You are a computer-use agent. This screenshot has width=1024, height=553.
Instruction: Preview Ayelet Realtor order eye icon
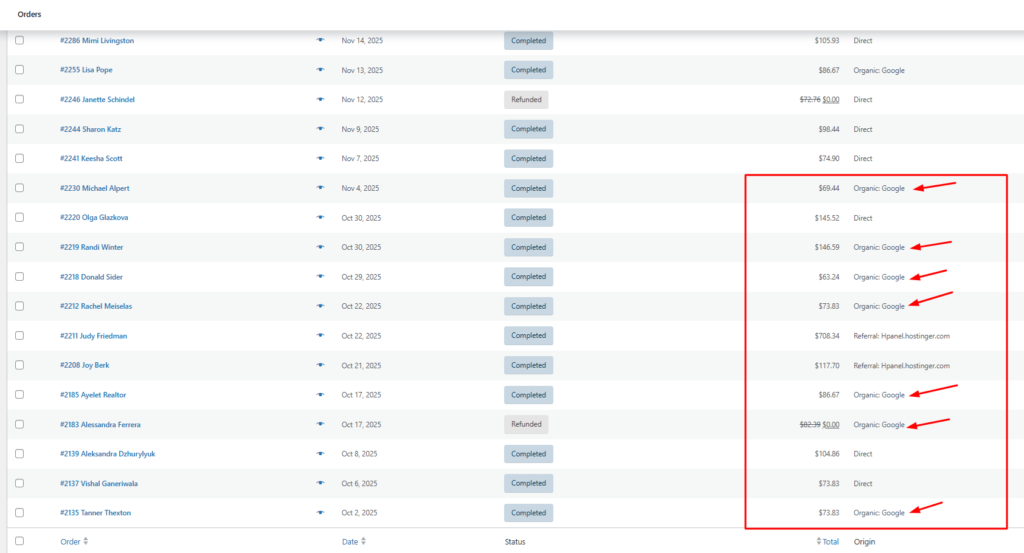point(320,394)
